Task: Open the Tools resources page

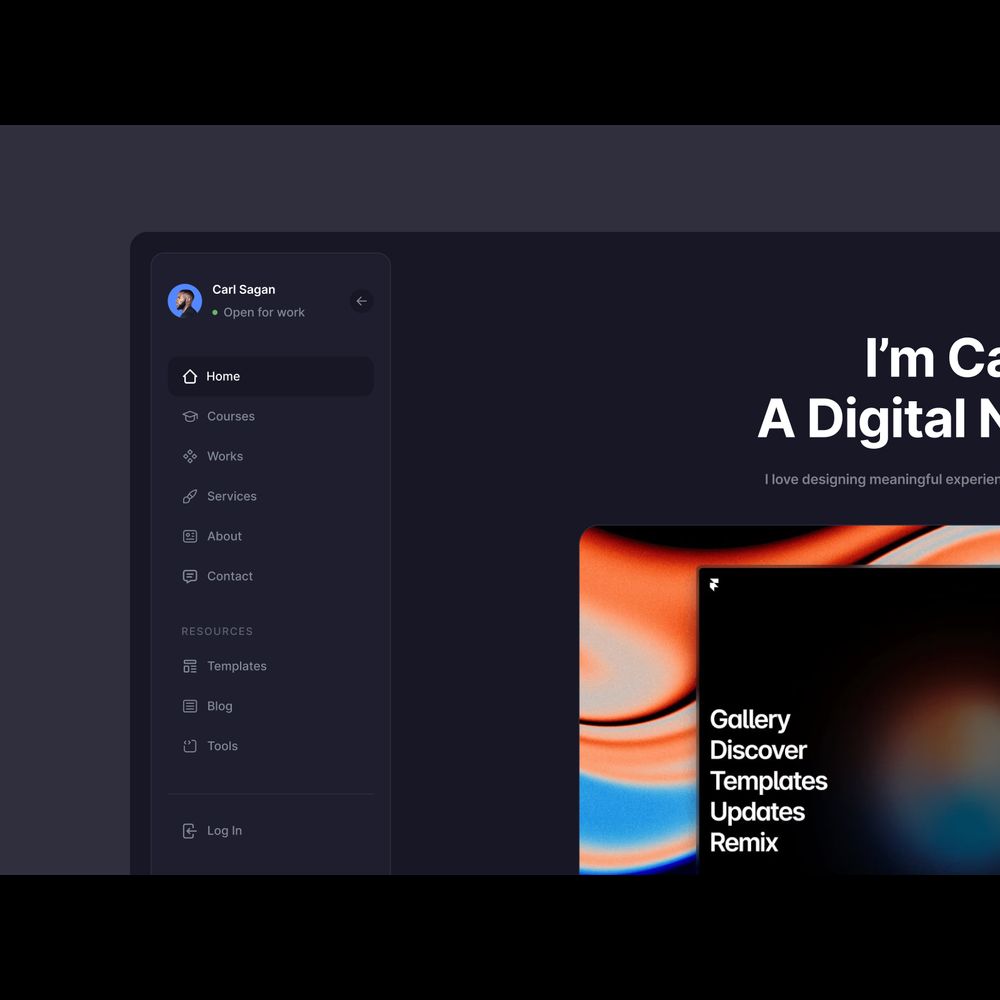Action: (x=222, y=746)
